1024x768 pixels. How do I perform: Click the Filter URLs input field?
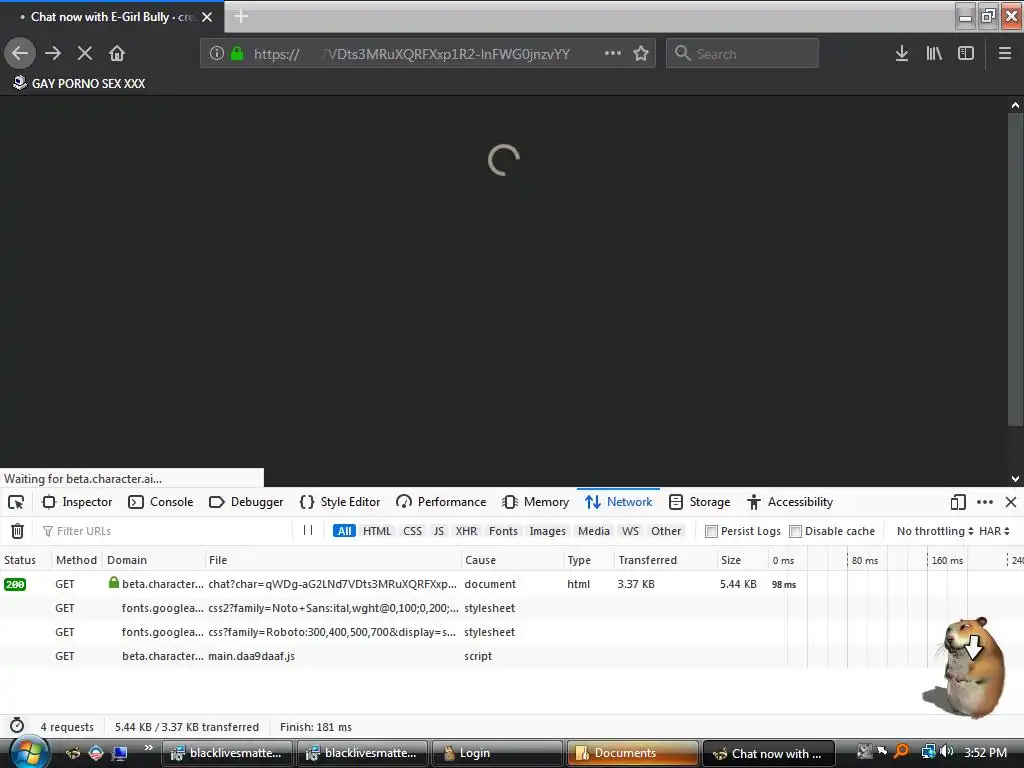point(167,531)
